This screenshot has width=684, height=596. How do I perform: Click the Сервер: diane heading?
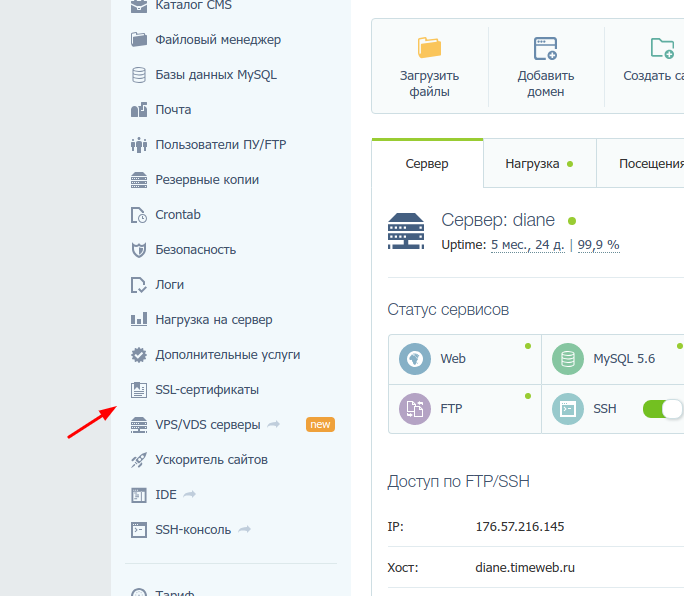click(x=498, y=220)
